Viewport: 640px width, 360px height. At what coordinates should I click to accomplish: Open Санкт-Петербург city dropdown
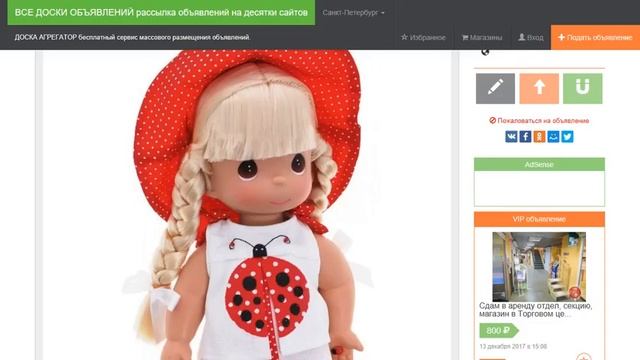(x=353, y=13)
